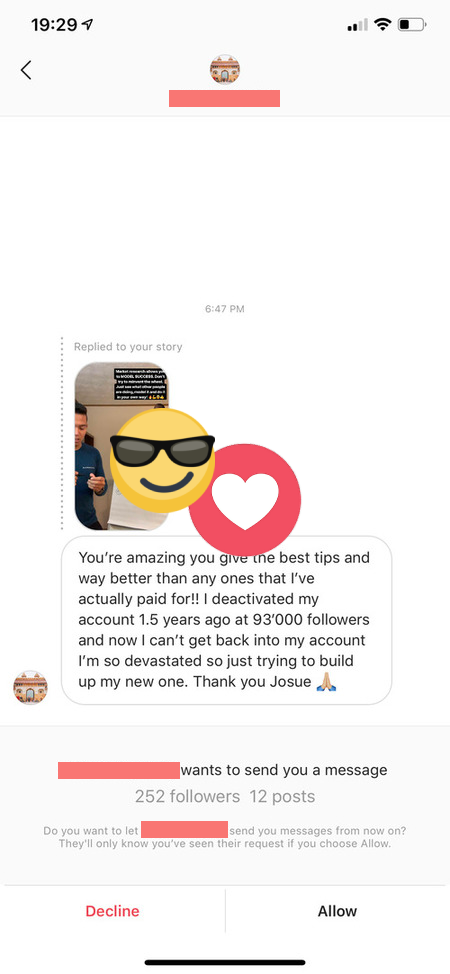
Task: Tap the 252 followers count
Action: point(187,796)
